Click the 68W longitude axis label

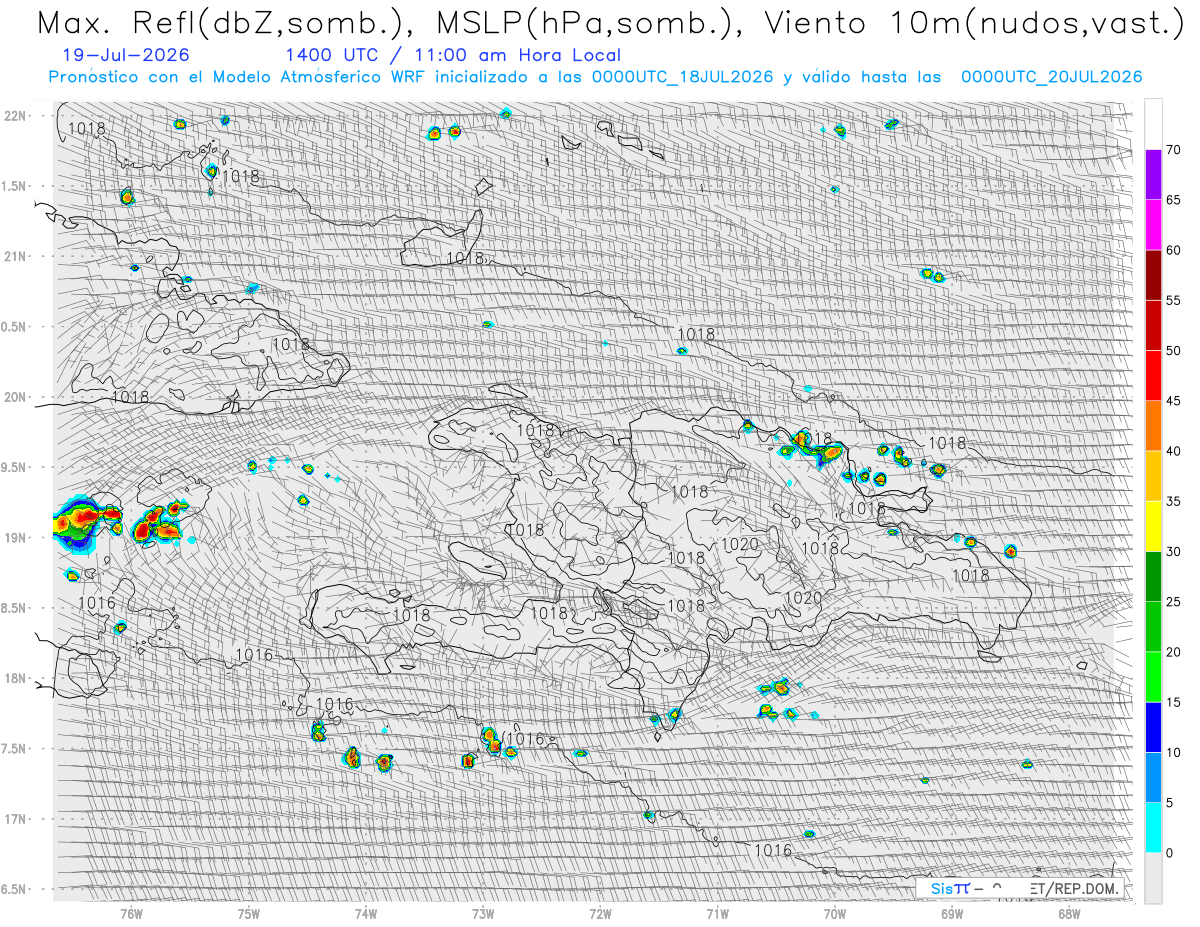(x=1069, y=913)
